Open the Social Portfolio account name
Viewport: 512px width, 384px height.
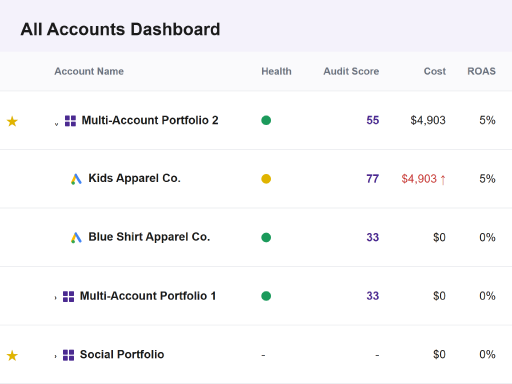pyautogui.click(x=122, y=354)
